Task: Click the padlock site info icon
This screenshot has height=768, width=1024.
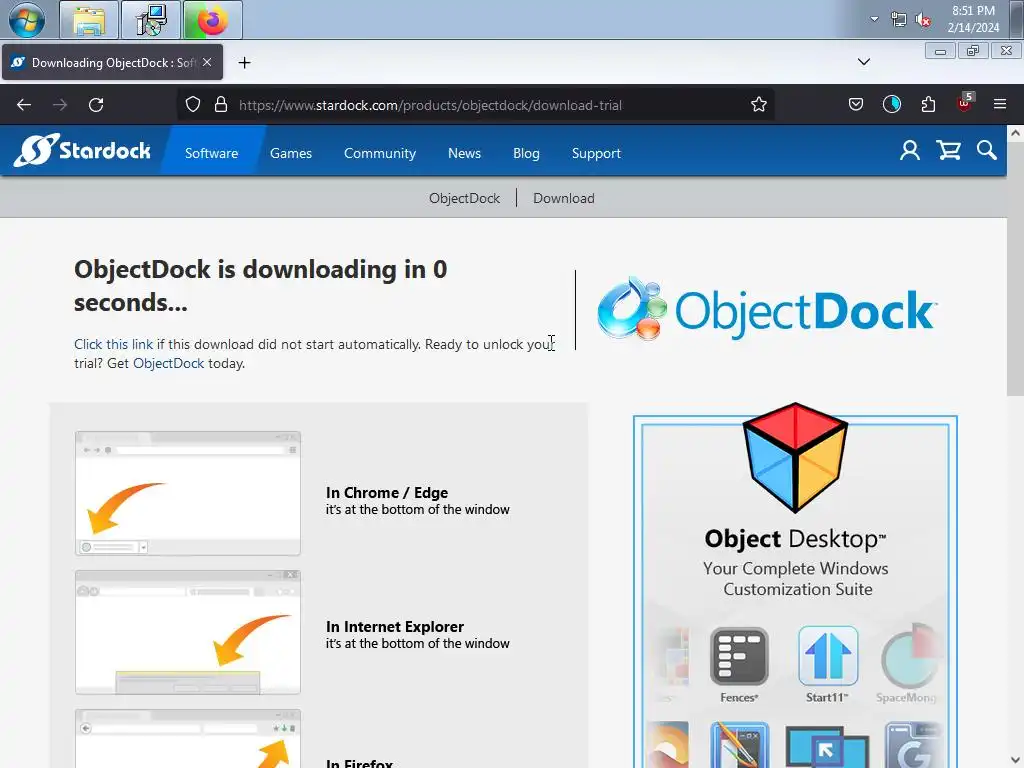Action: pos(221,104)
